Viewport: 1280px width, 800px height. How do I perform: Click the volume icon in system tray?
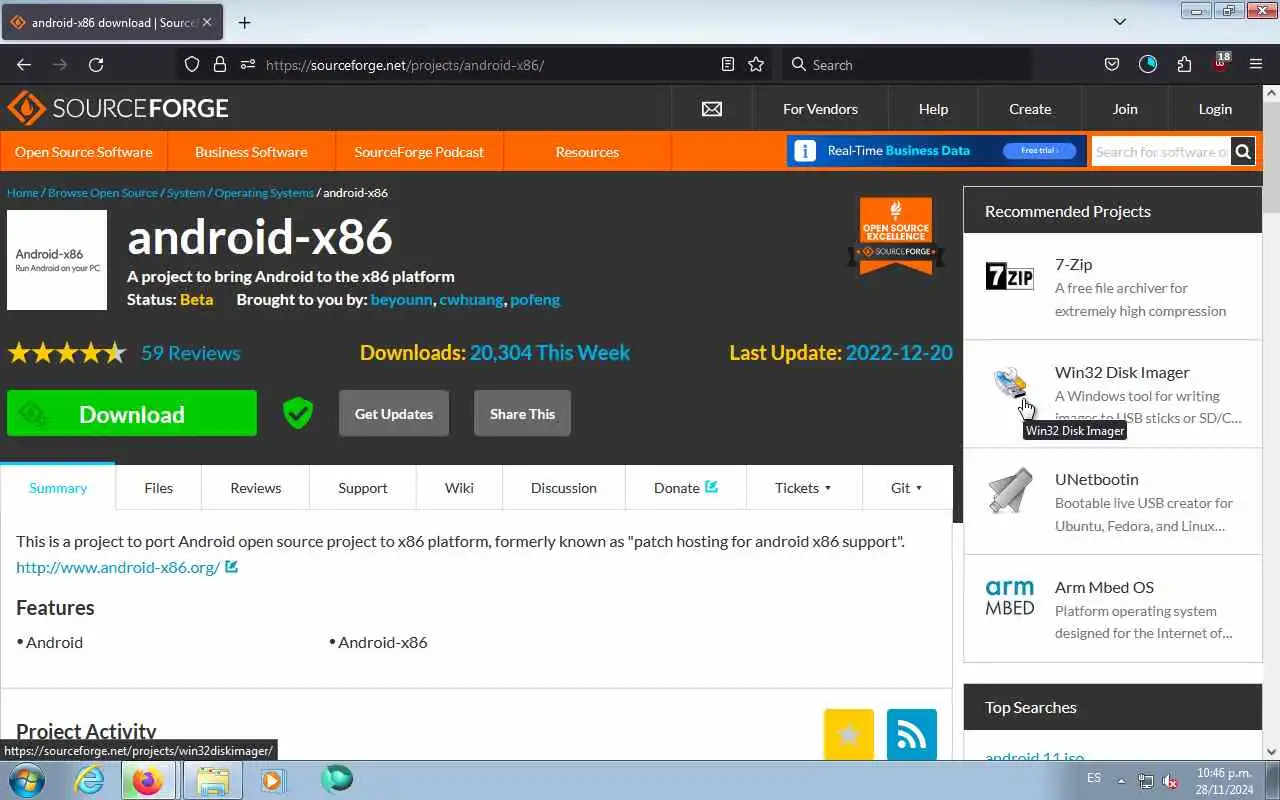(1171, 780)
